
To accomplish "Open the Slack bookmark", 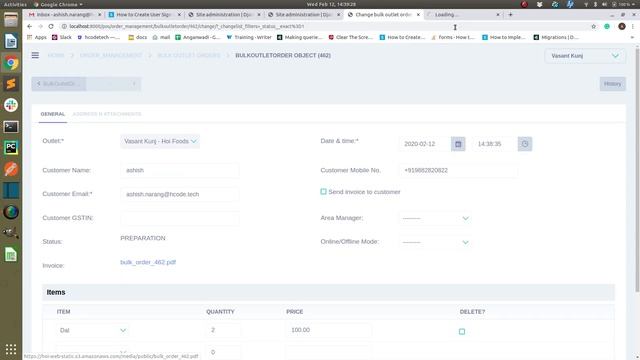I will pyautogui.click(x=62, y=37).
